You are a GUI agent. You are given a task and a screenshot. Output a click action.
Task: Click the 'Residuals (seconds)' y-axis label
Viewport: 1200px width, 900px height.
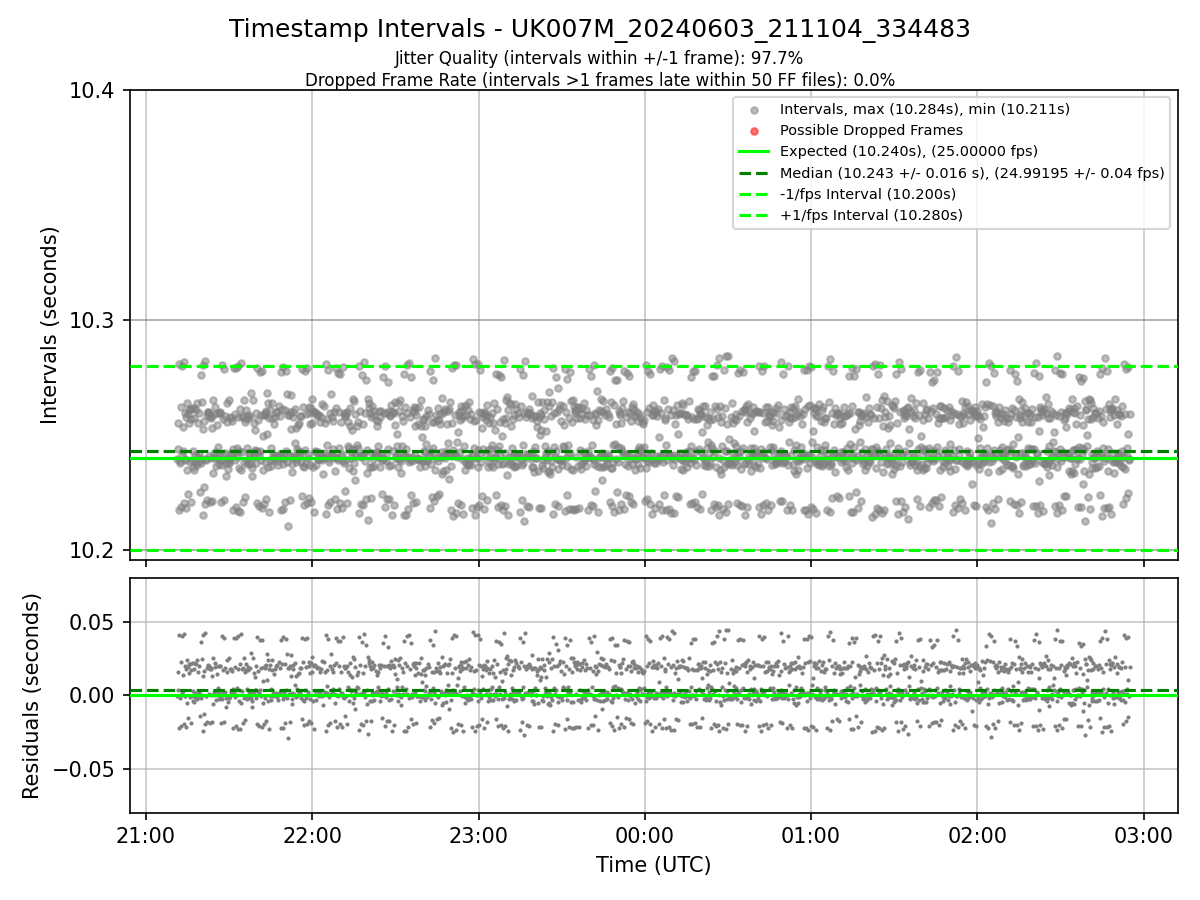[32, 696]
